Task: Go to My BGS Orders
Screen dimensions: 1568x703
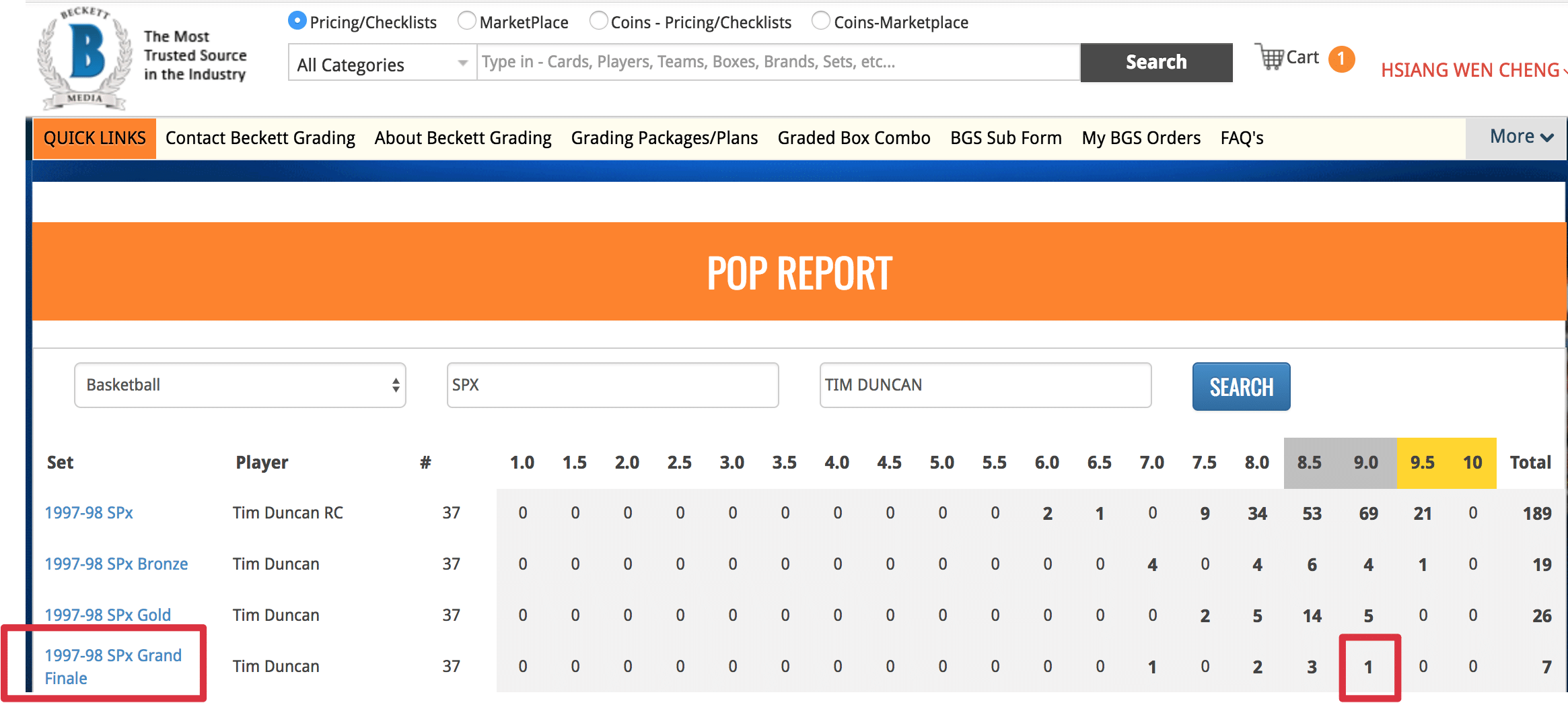Action: pyautogui.click(x=1141, y=138)
